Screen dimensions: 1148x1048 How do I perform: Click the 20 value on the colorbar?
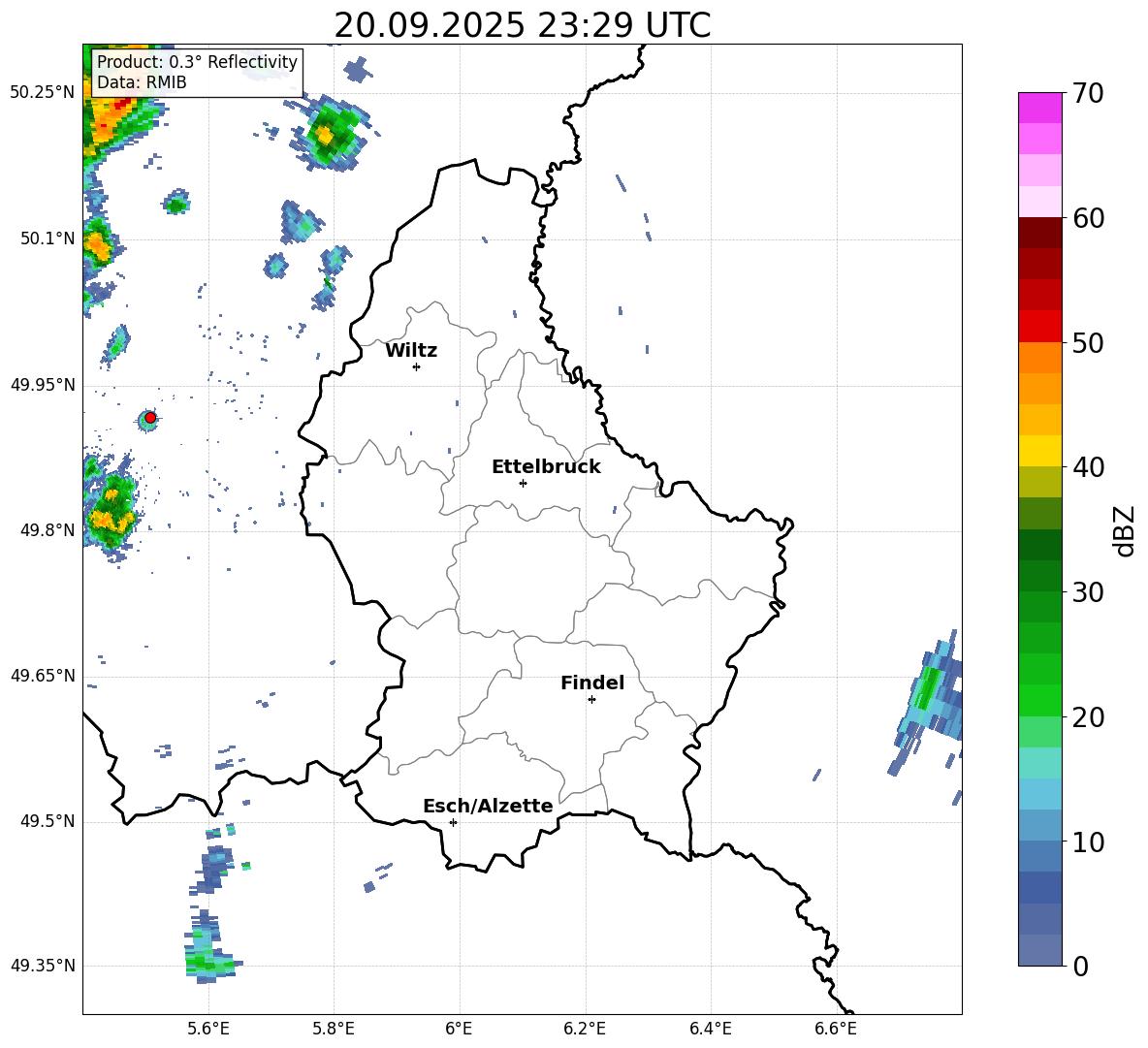click(1088, 717)
